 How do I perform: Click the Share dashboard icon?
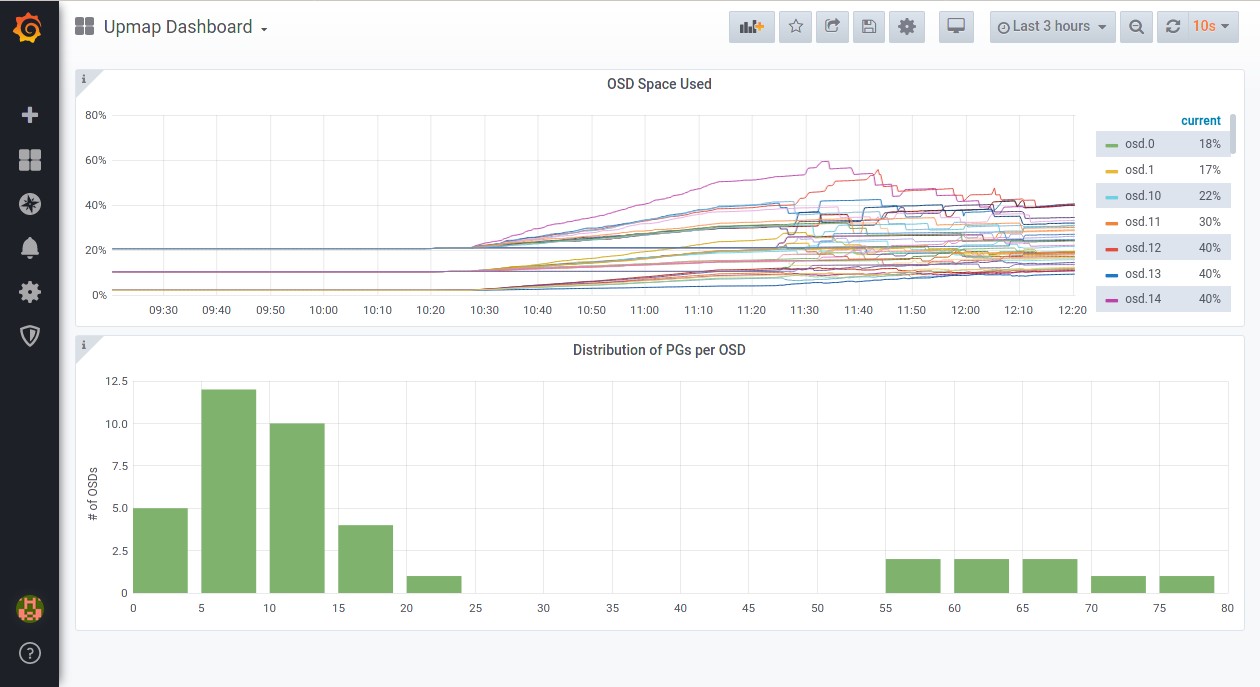[832, 27]
